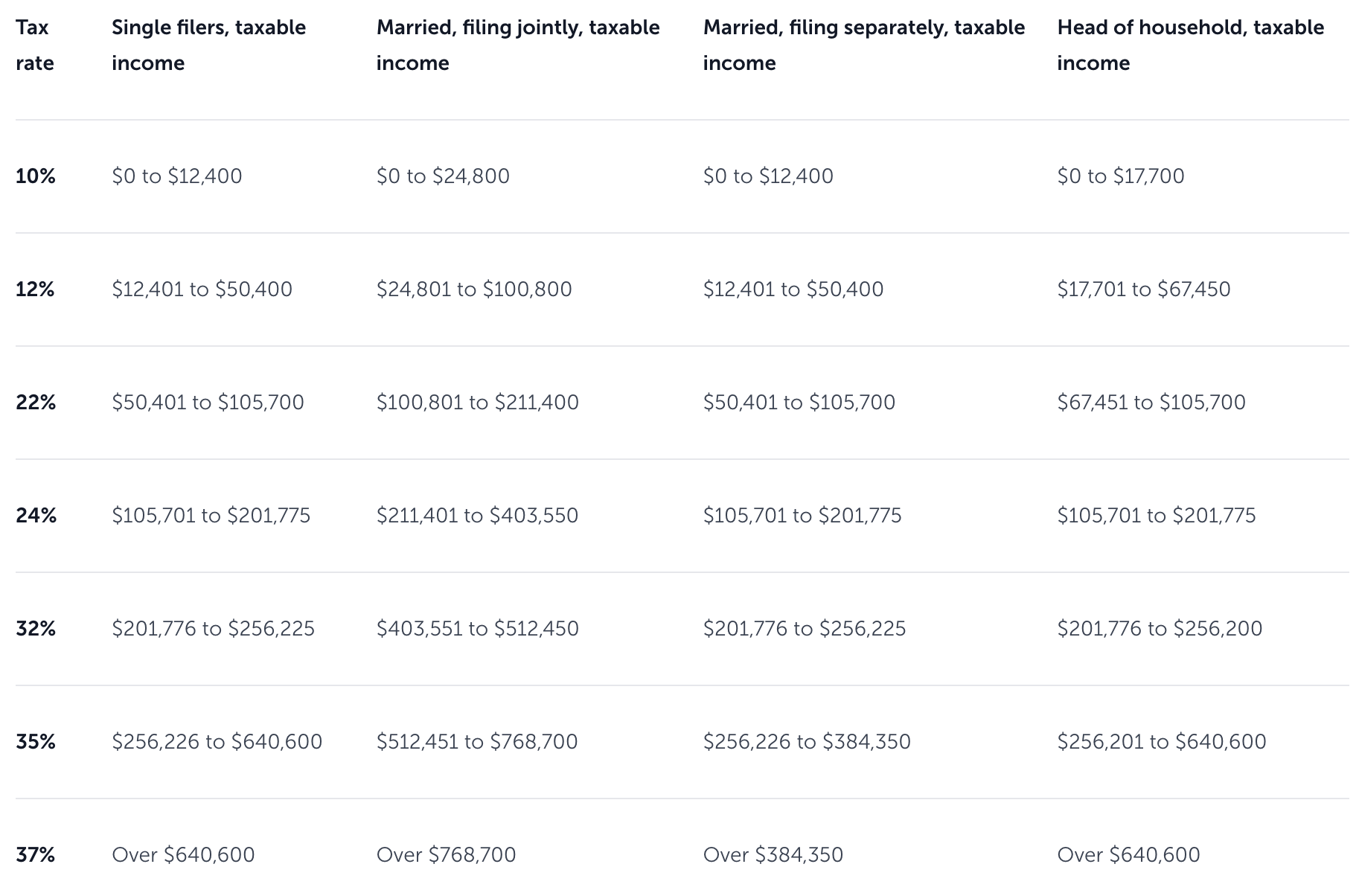The image size is (1359, 896).
Task: Select the "Over $384,350" cell
Action: [x=773, y=855]
